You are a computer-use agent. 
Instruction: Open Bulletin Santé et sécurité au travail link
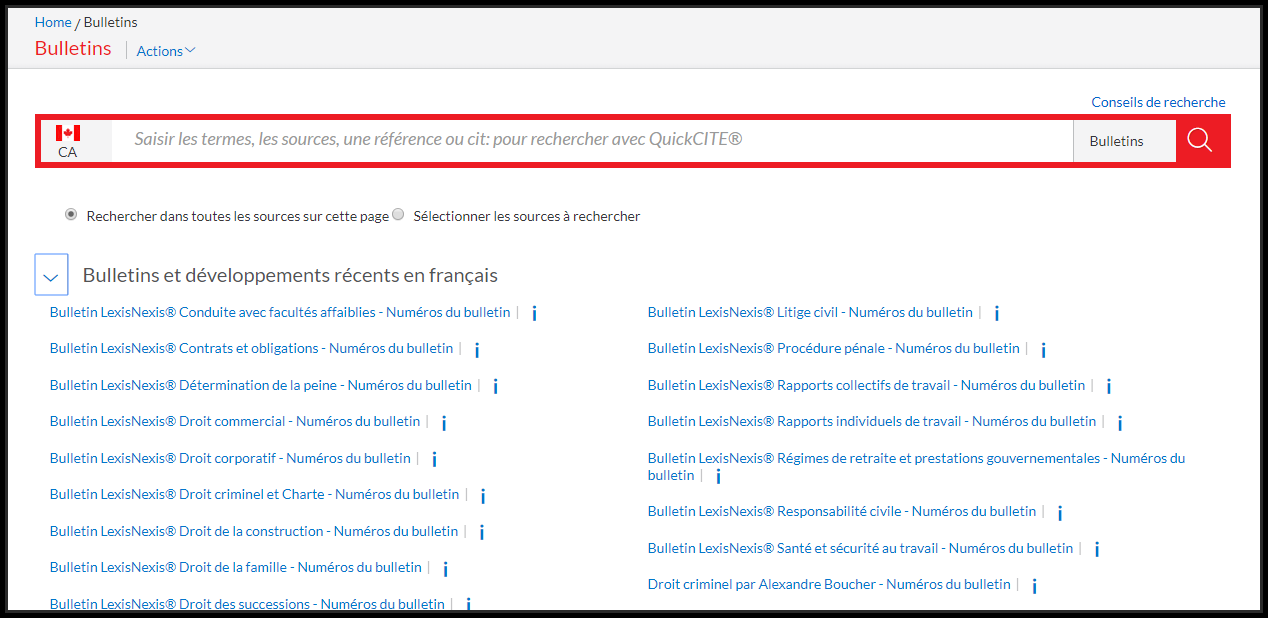[860, 548]
